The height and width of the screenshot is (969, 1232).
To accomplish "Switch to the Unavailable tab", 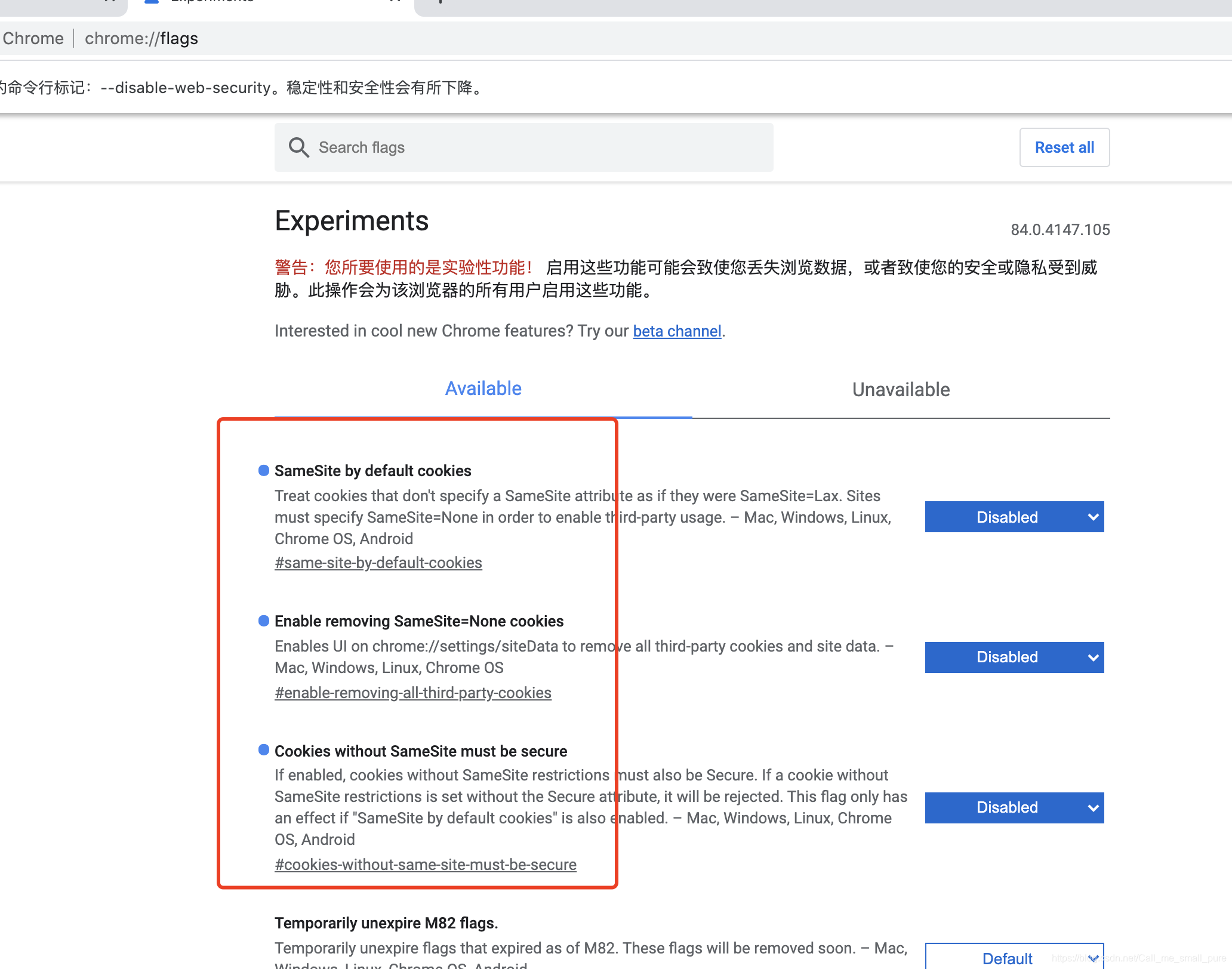I will coord(901,390).
